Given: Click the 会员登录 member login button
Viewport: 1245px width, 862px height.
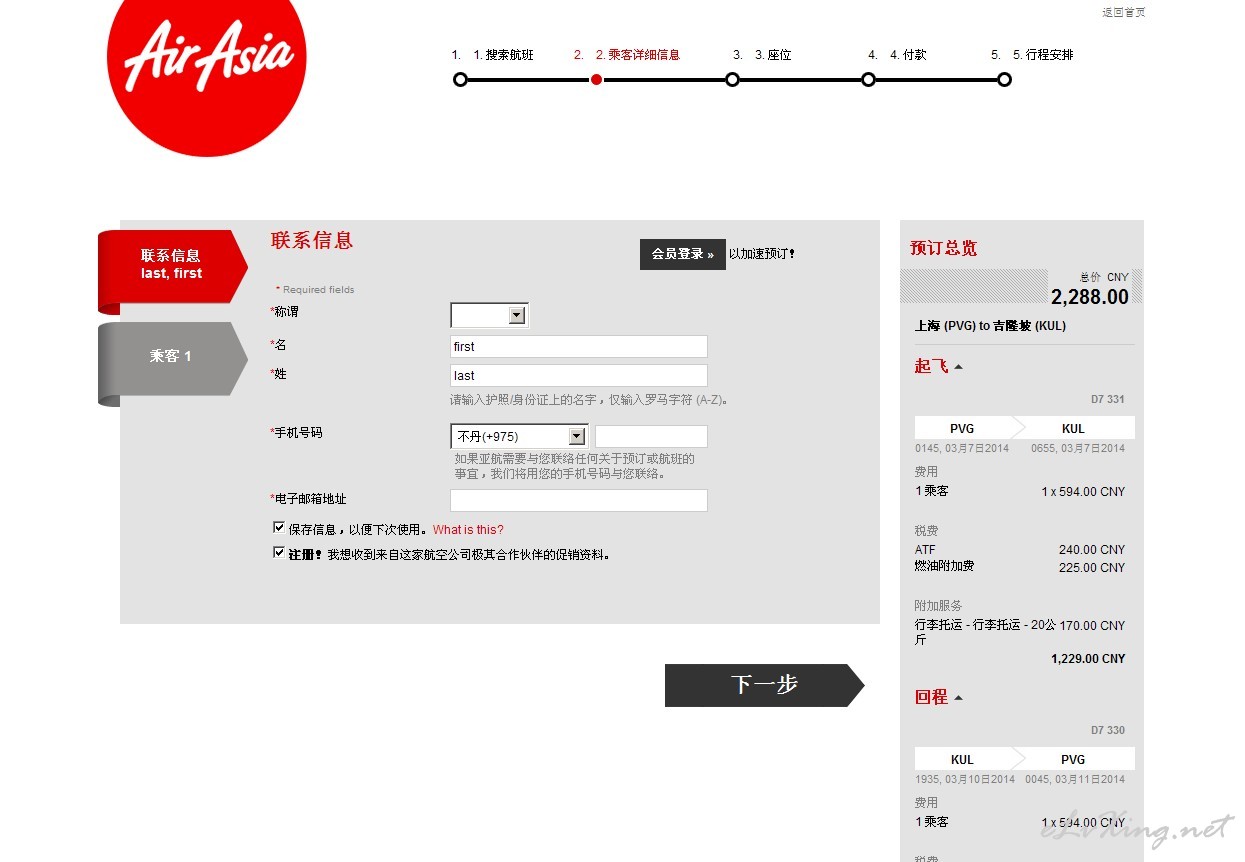Looking at the screenshot, I should coord(683,254).
